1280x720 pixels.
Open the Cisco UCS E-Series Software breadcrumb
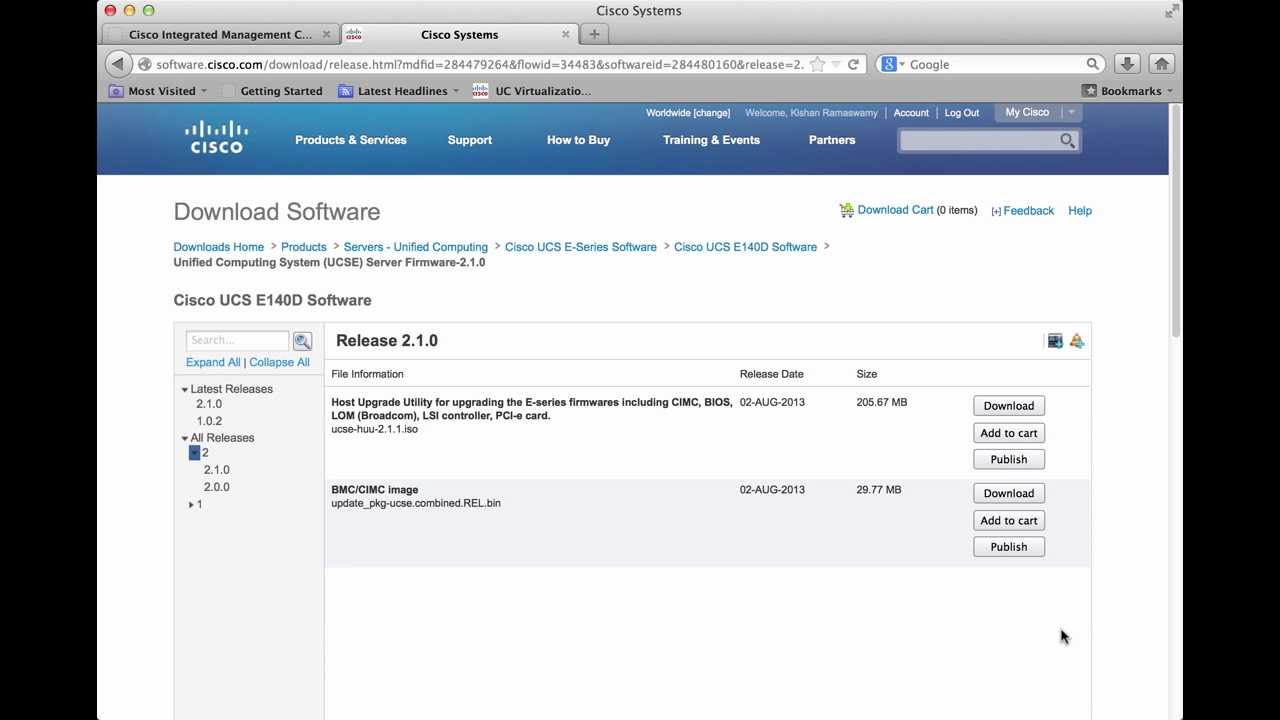(581, 247)
